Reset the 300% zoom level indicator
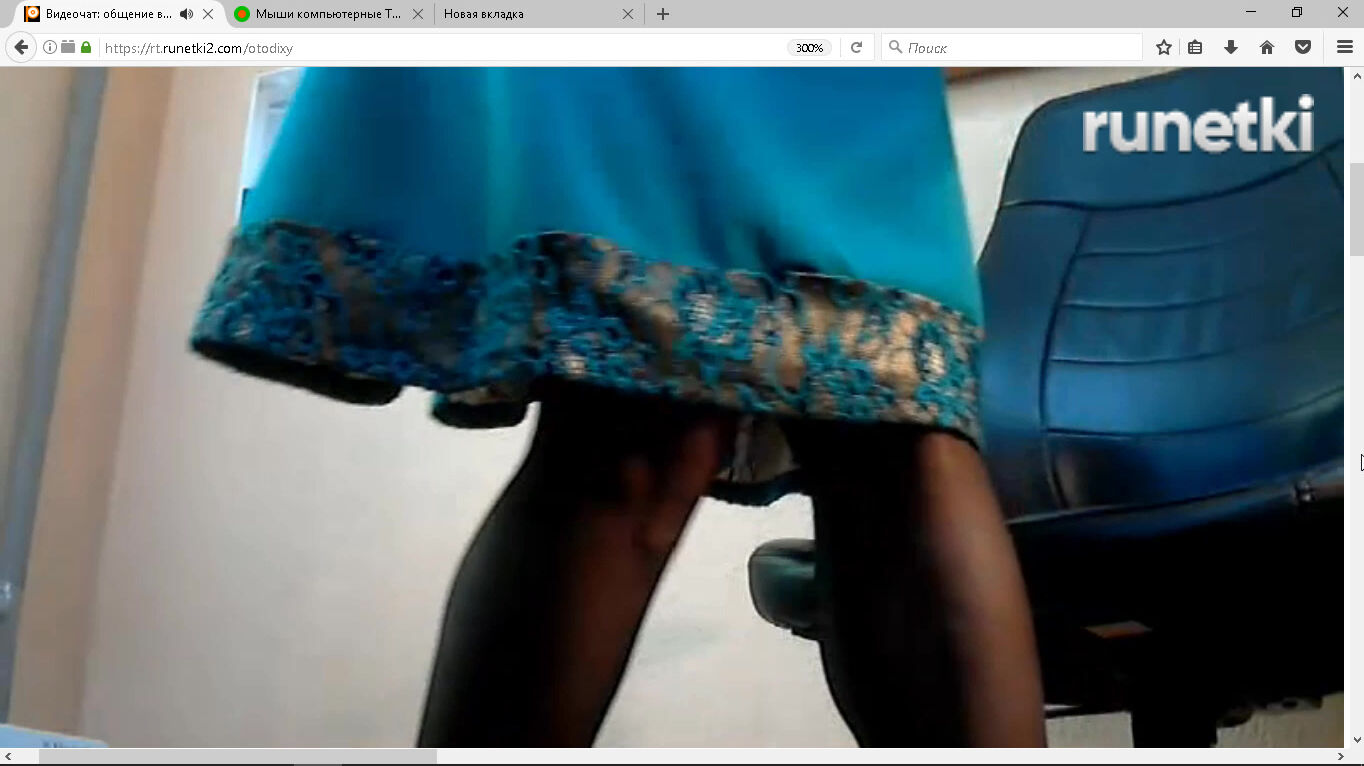 [808, 47]
